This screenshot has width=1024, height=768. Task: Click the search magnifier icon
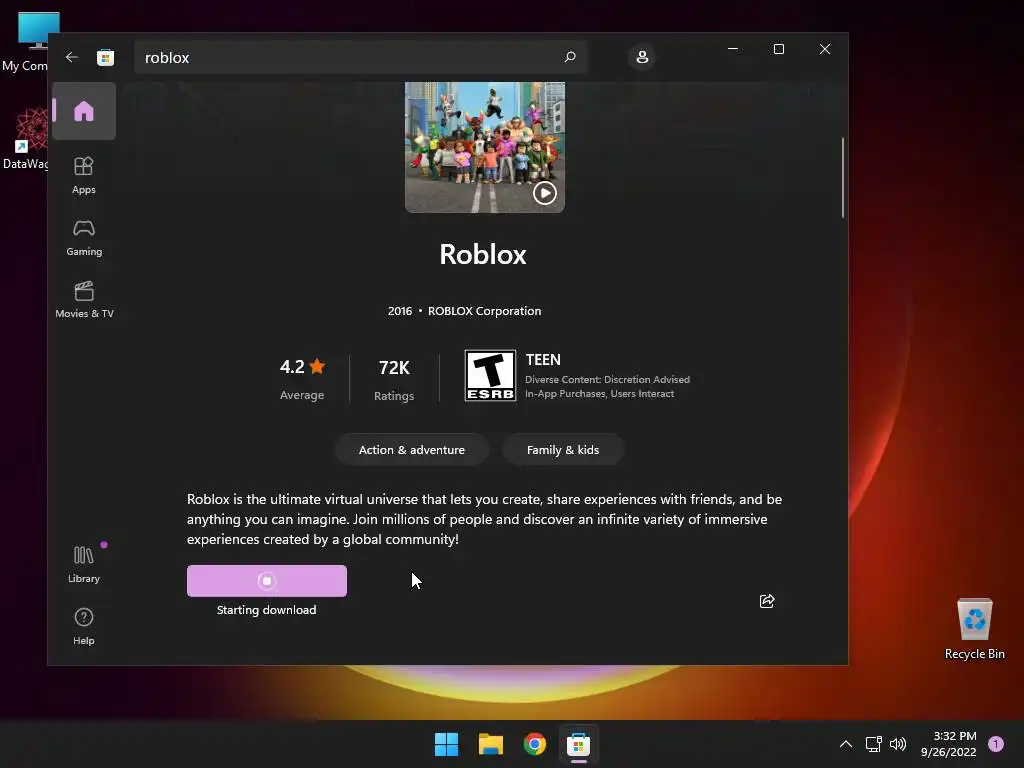pyautogui.click(x=569, y=57)
